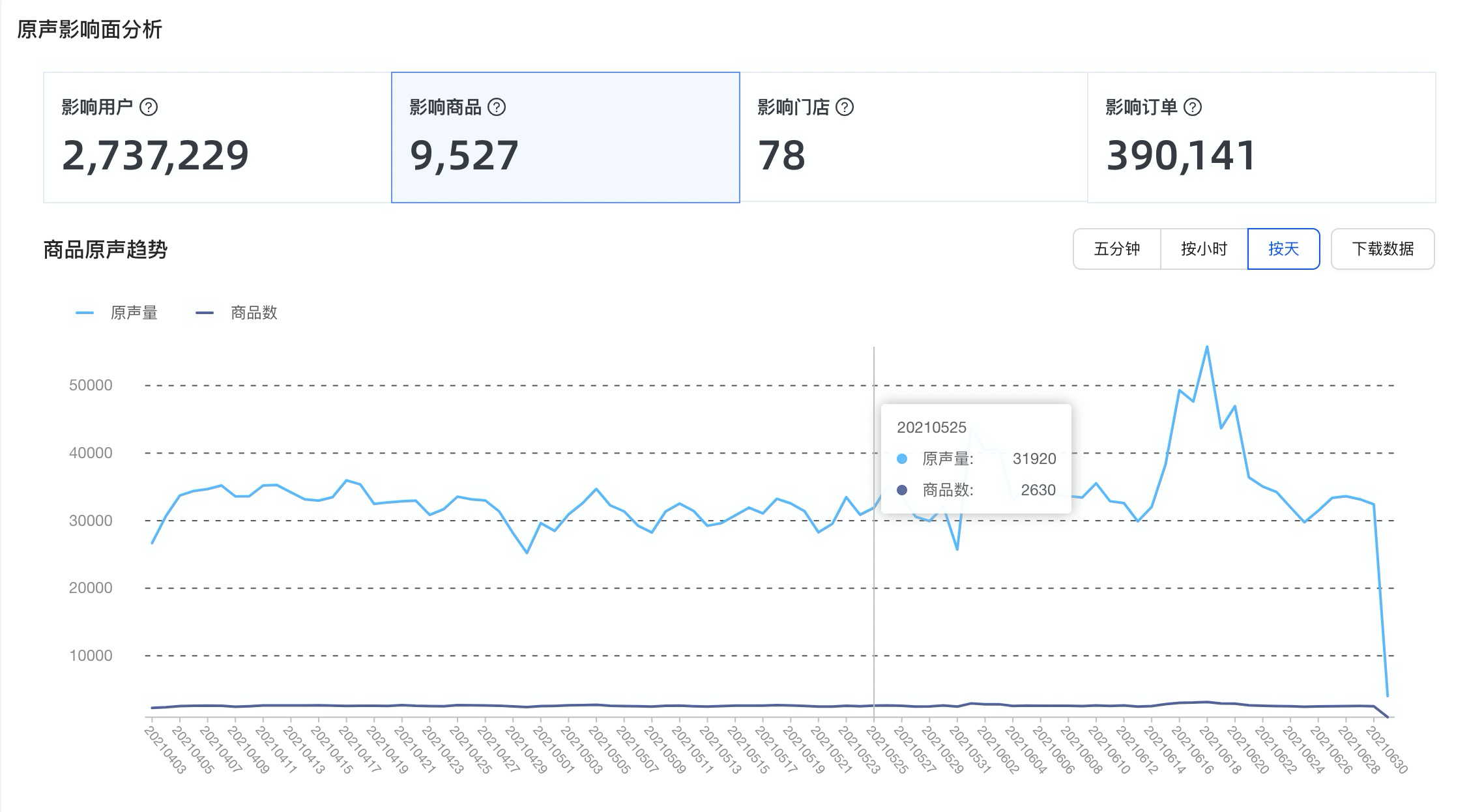
Task: Click the 390,141 orders value
Action: (1181, 156)
